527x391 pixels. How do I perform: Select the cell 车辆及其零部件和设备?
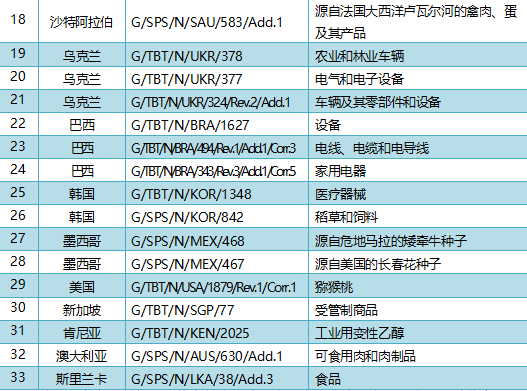click(x=418, y=102)
